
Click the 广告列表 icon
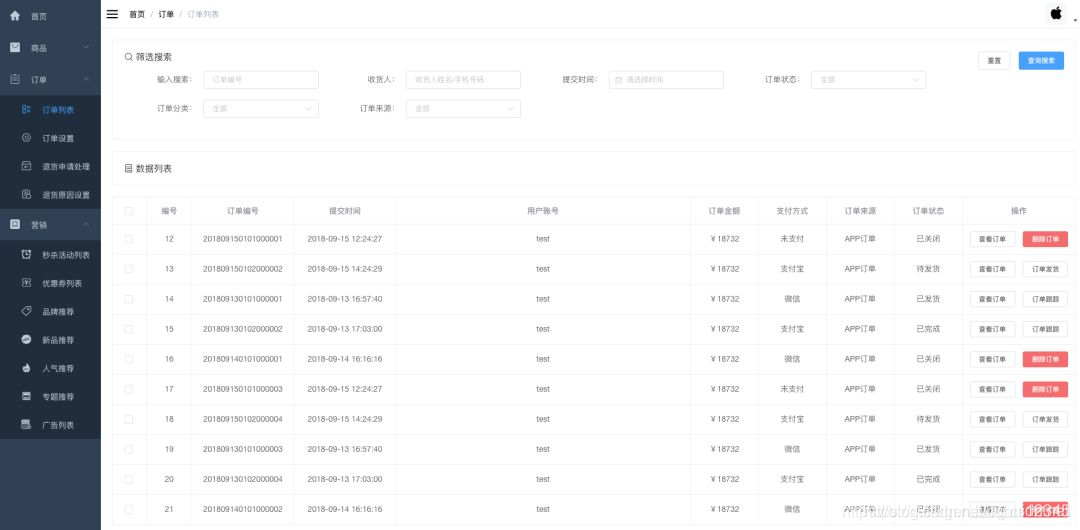[26, 425]
